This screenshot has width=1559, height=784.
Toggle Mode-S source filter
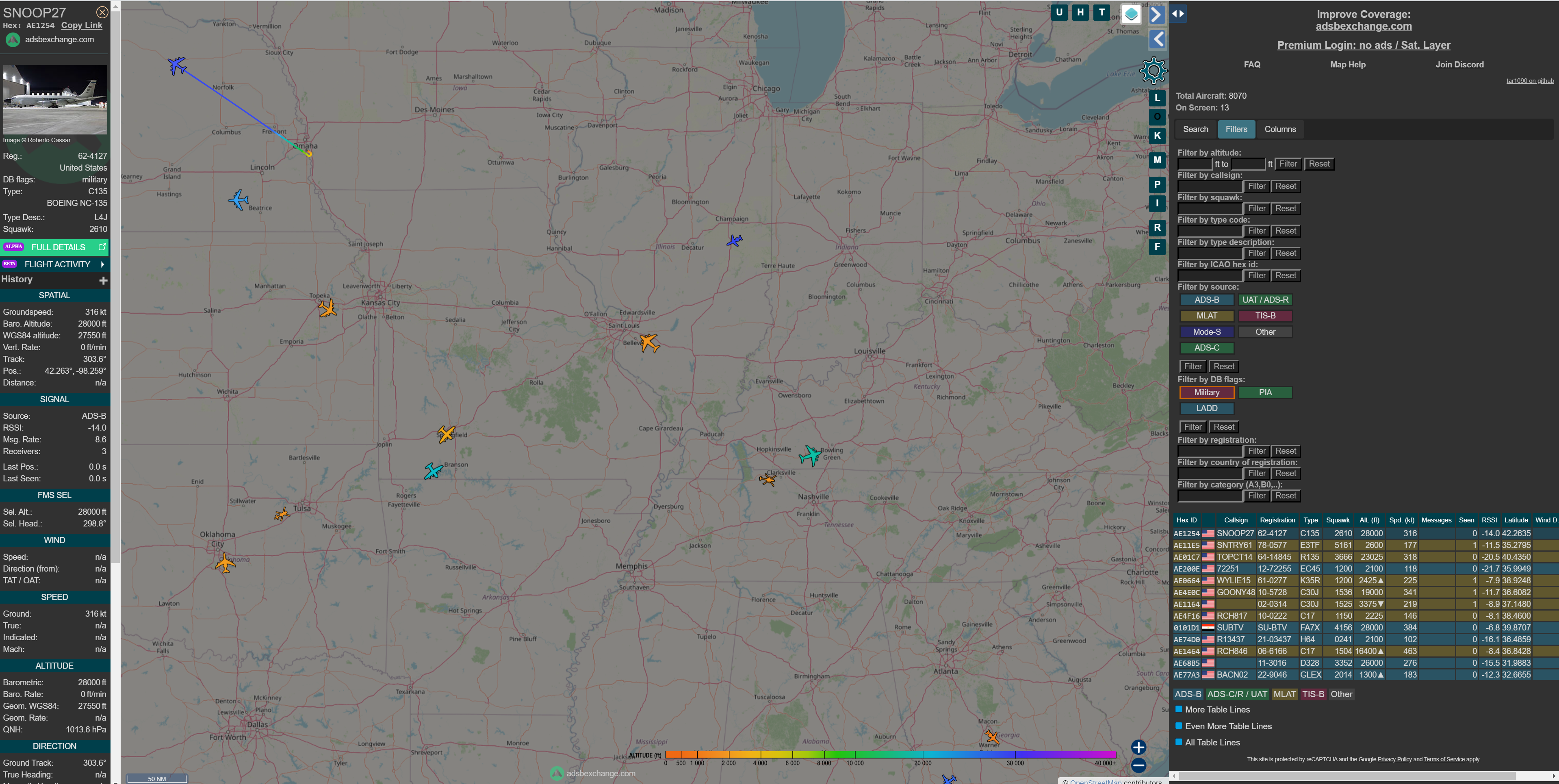click(x=1207, y=332)
